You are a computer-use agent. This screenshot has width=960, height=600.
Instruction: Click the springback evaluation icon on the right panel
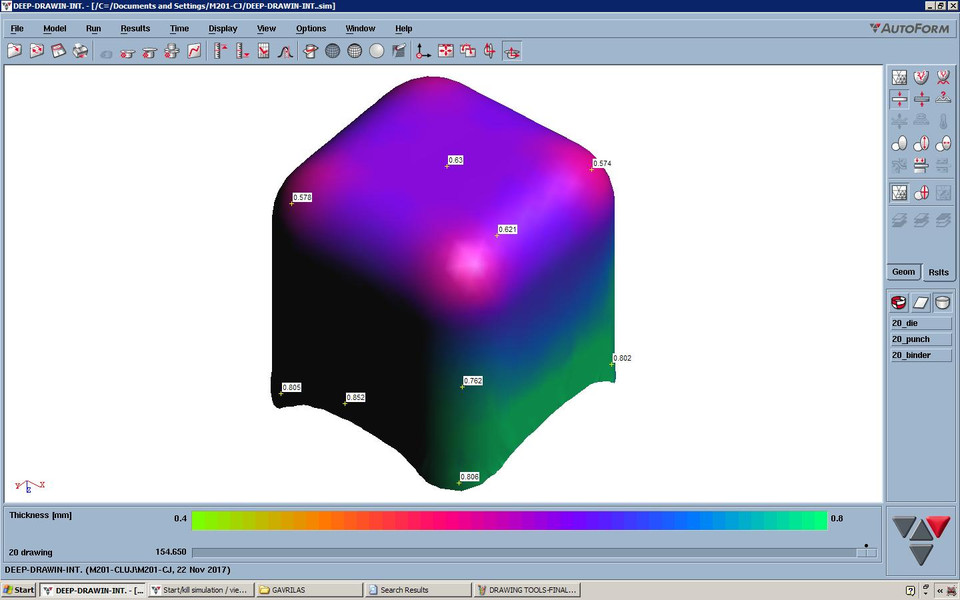[920, 143]
